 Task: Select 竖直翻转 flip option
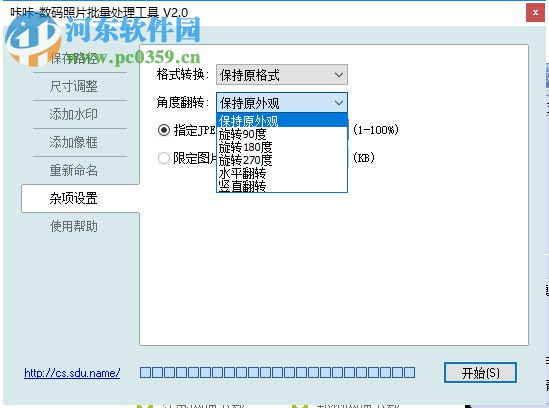tap(282, 186)
